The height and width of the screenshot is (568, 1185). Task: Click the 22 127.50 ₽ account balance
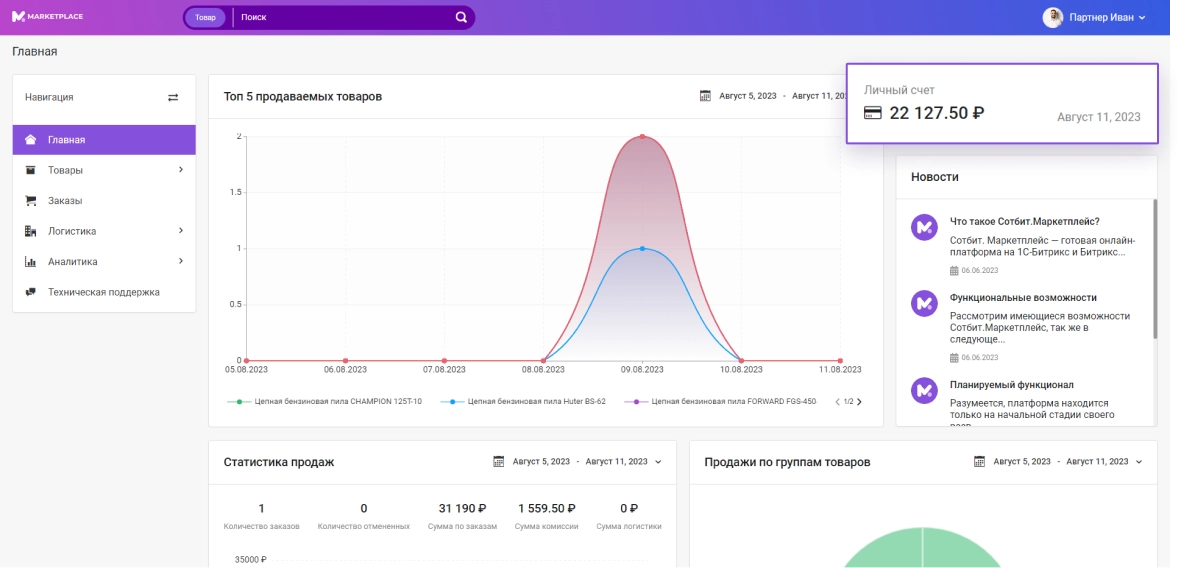pyautogui.click(x=936, y=113)
